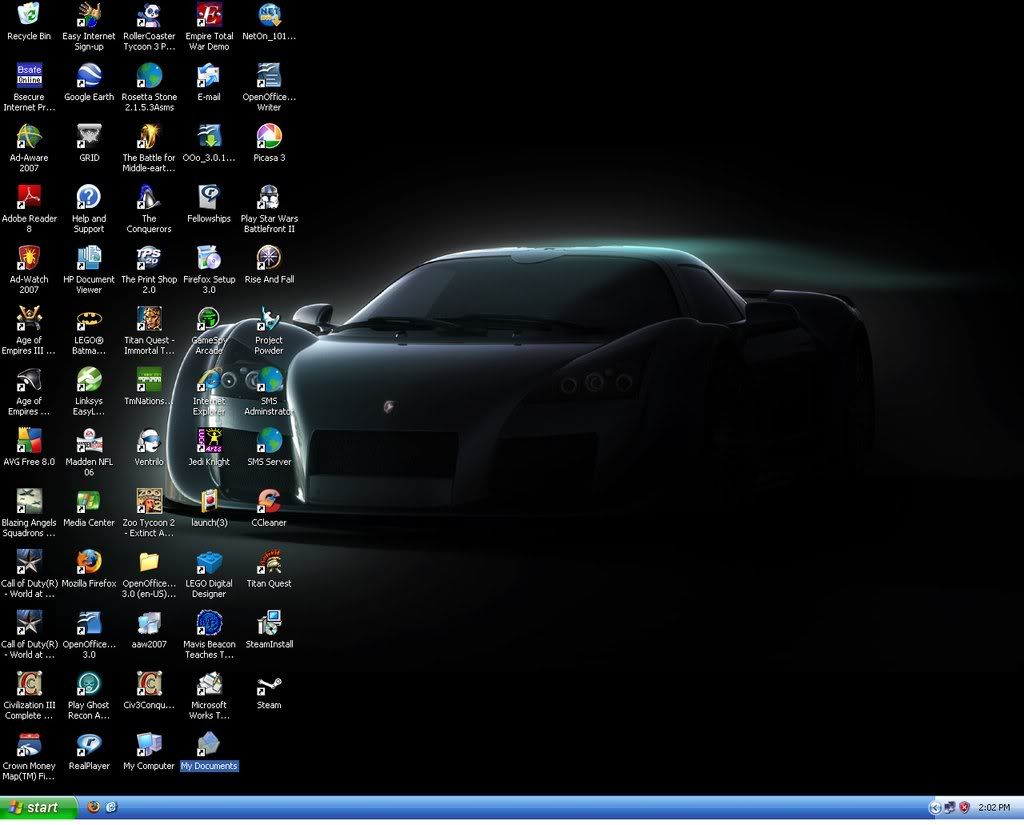The width and height of the screenshot is (1024, 825).
Task: Select Adobe Reader 8 shortcut
Action: (29, 197)
